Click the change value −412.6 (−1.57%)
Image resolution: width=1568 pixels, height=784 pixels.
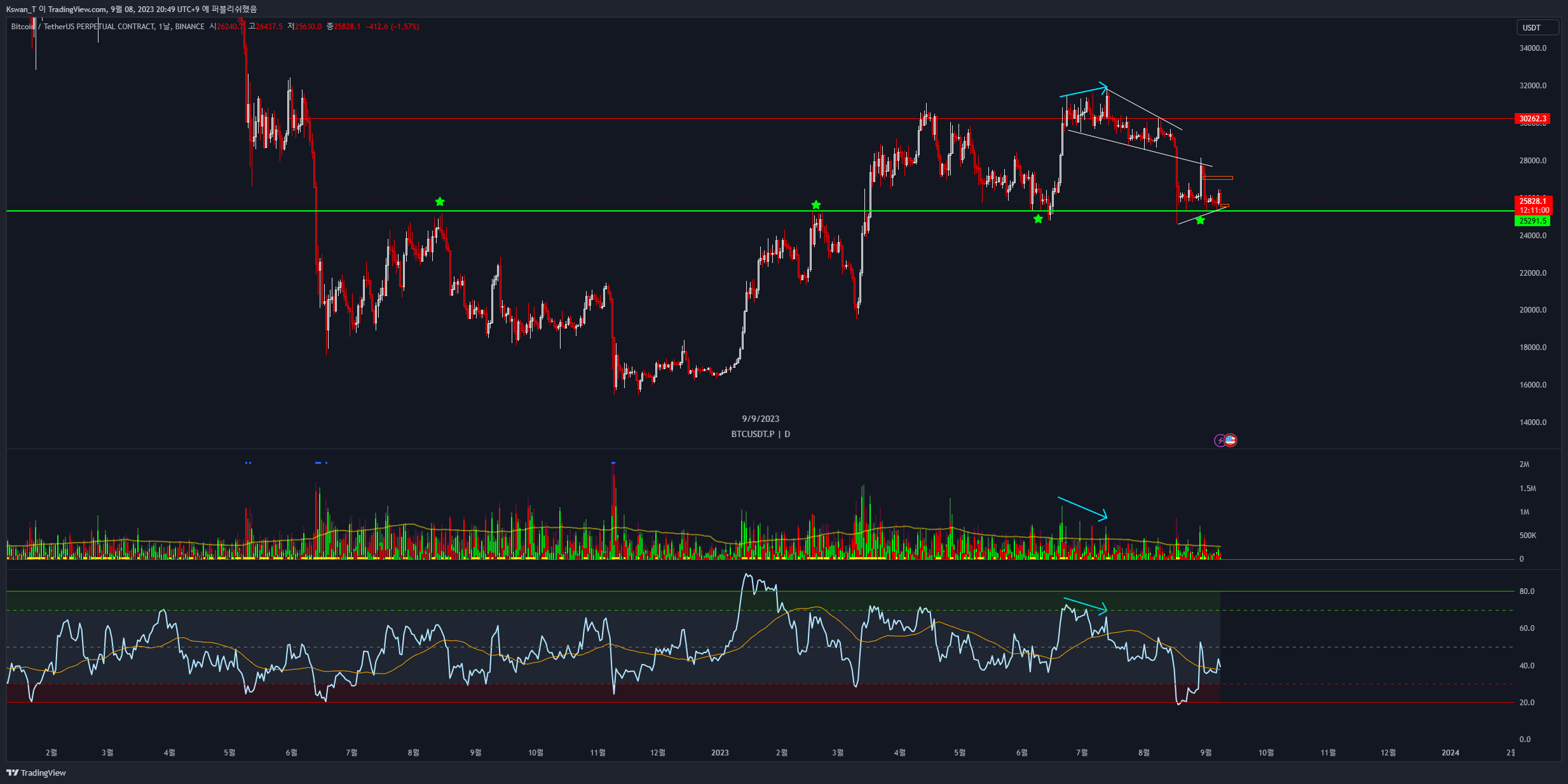click(x=392, y=27)
